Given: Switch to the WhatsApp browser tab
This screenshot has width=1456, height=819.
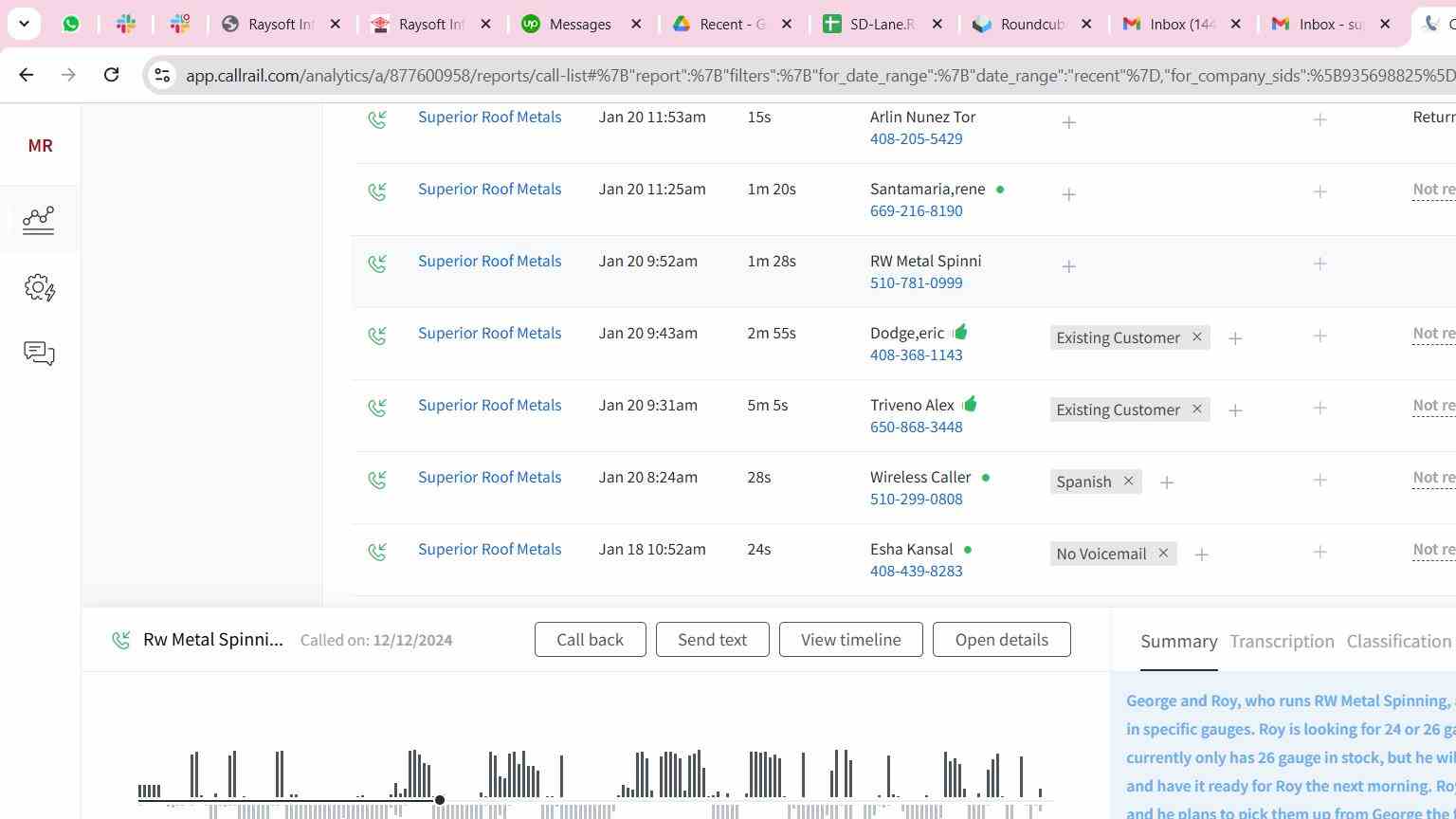Looking at the screenshot, I should pyautogui.click(x=71, y=24).
